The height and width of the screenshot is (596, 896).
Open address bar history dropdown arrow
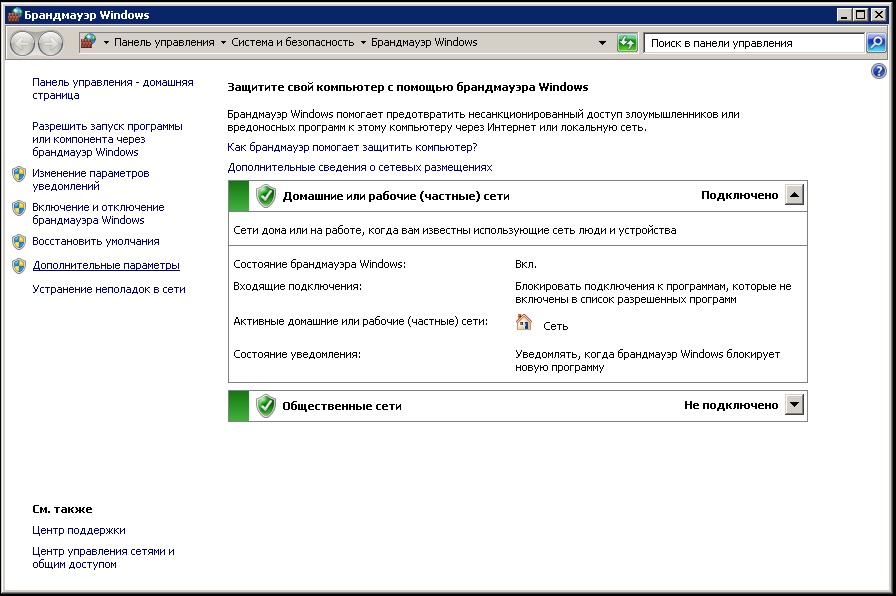pyautogui.click(x=602, y=43)
